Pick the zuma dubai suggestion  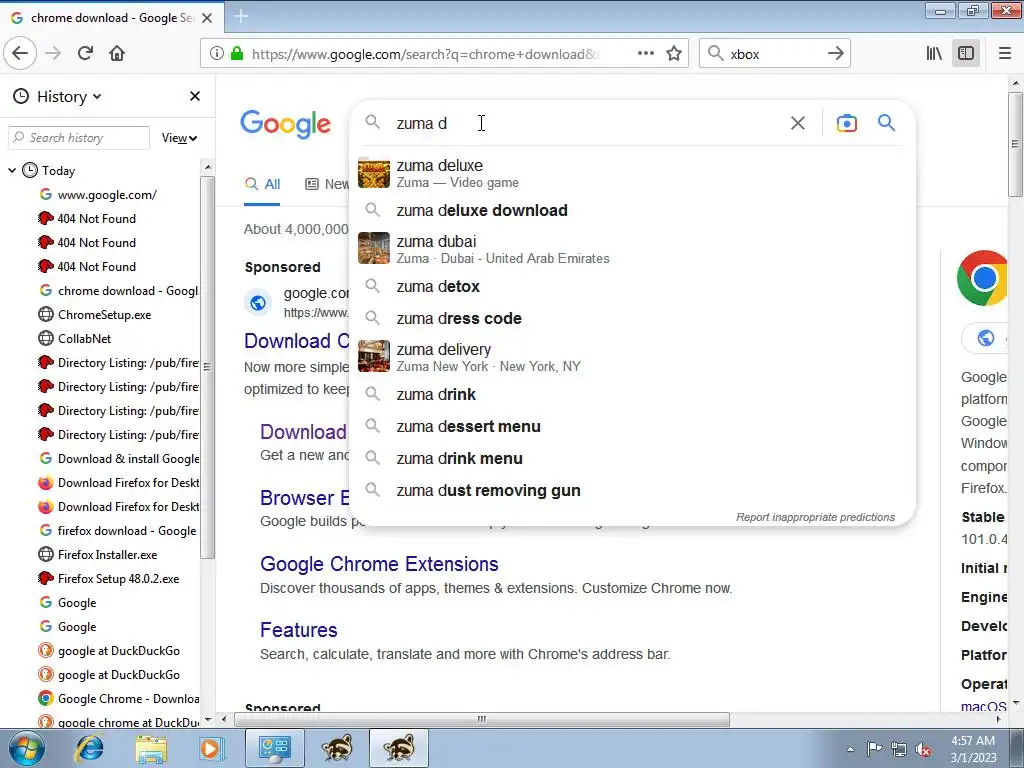coord(632,249)
